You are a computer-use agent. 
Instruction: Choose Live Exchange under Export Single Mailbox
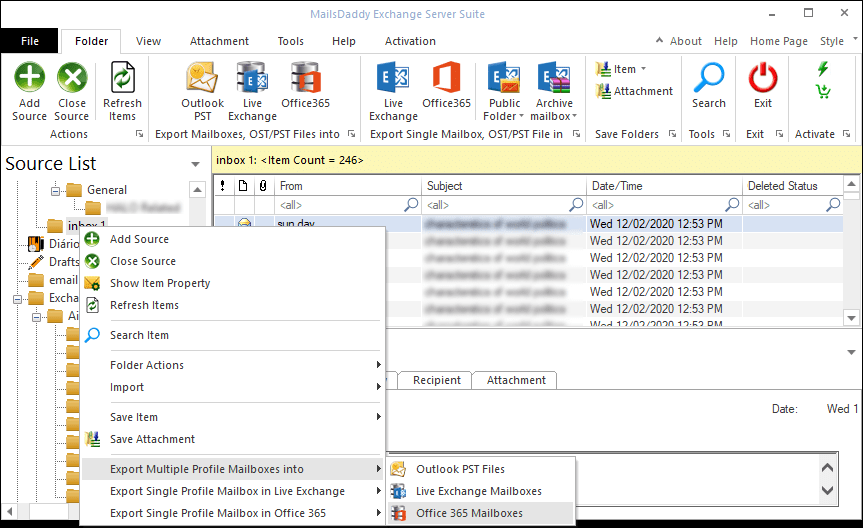(394, 91)
